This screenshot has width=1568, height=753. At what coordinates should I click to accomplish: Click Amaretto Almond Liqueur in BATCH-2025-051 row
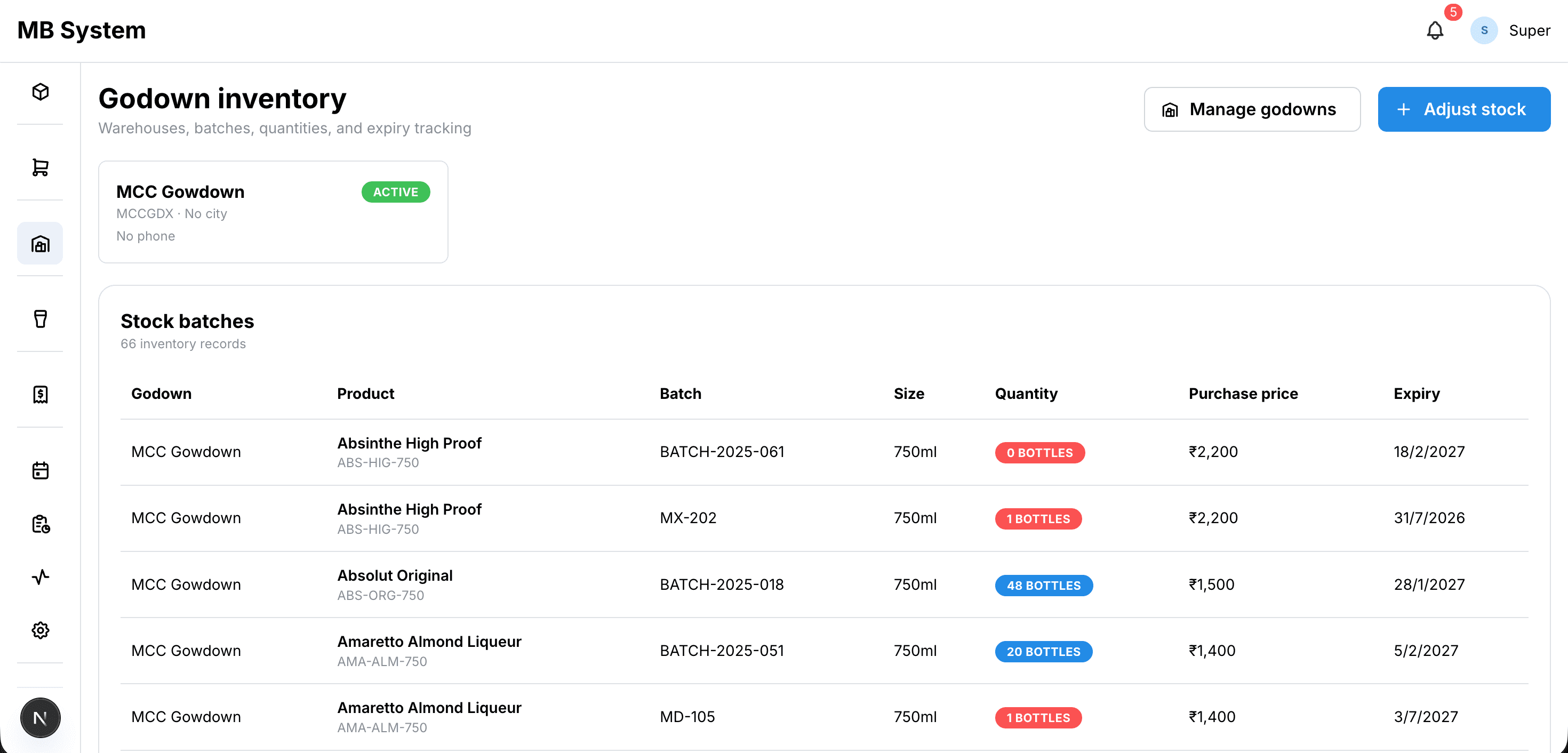click(x=429, y=642)
